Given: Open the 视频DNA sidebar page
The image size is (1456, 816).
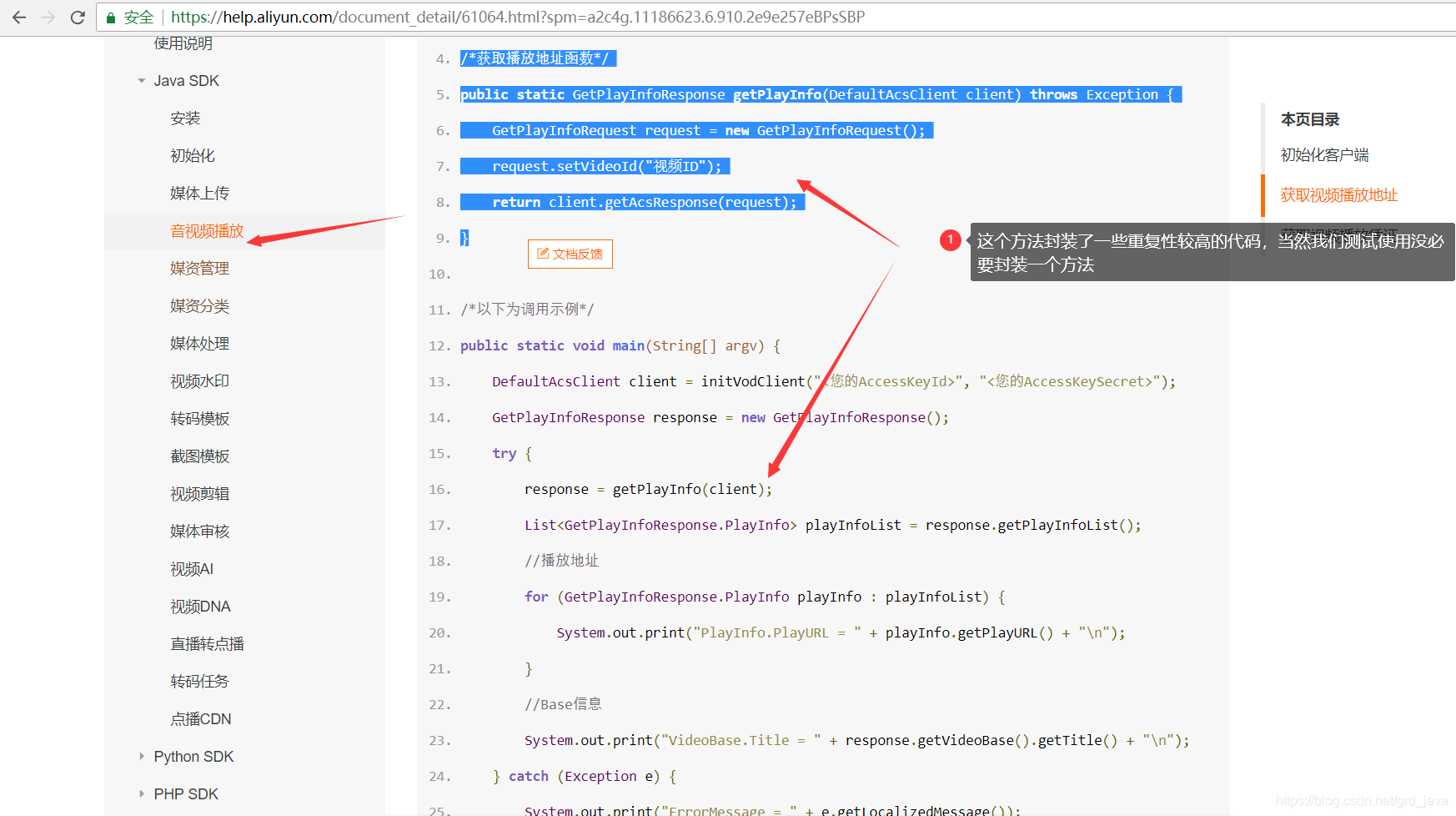Looking at the screenshot, I should (200, 607).
